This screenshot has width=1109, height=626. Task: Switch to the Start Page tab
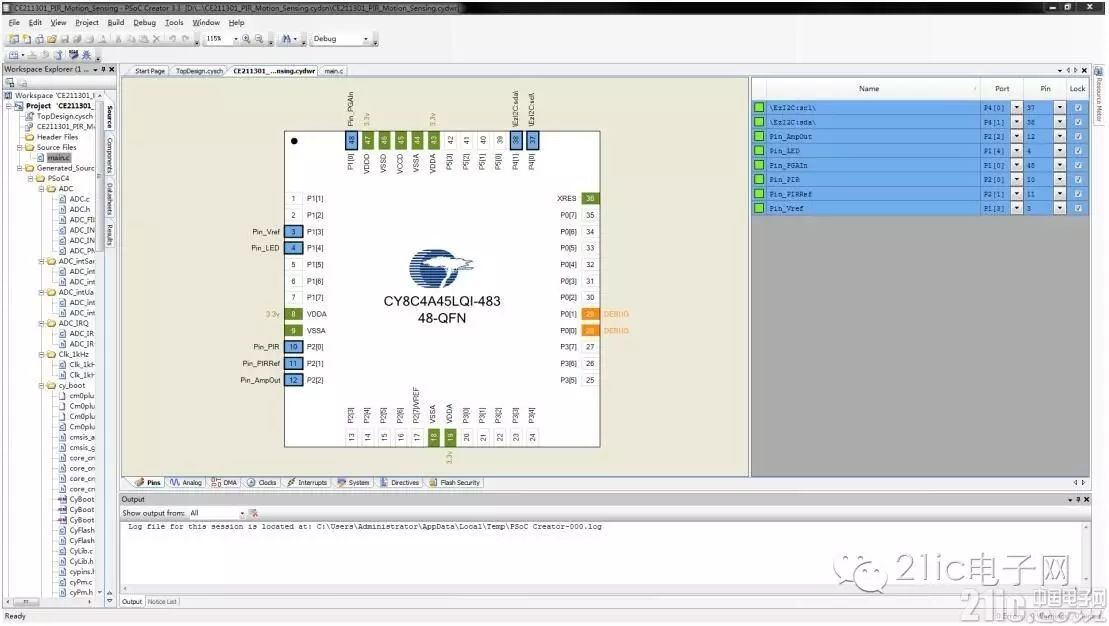click(x=149, y=71)
